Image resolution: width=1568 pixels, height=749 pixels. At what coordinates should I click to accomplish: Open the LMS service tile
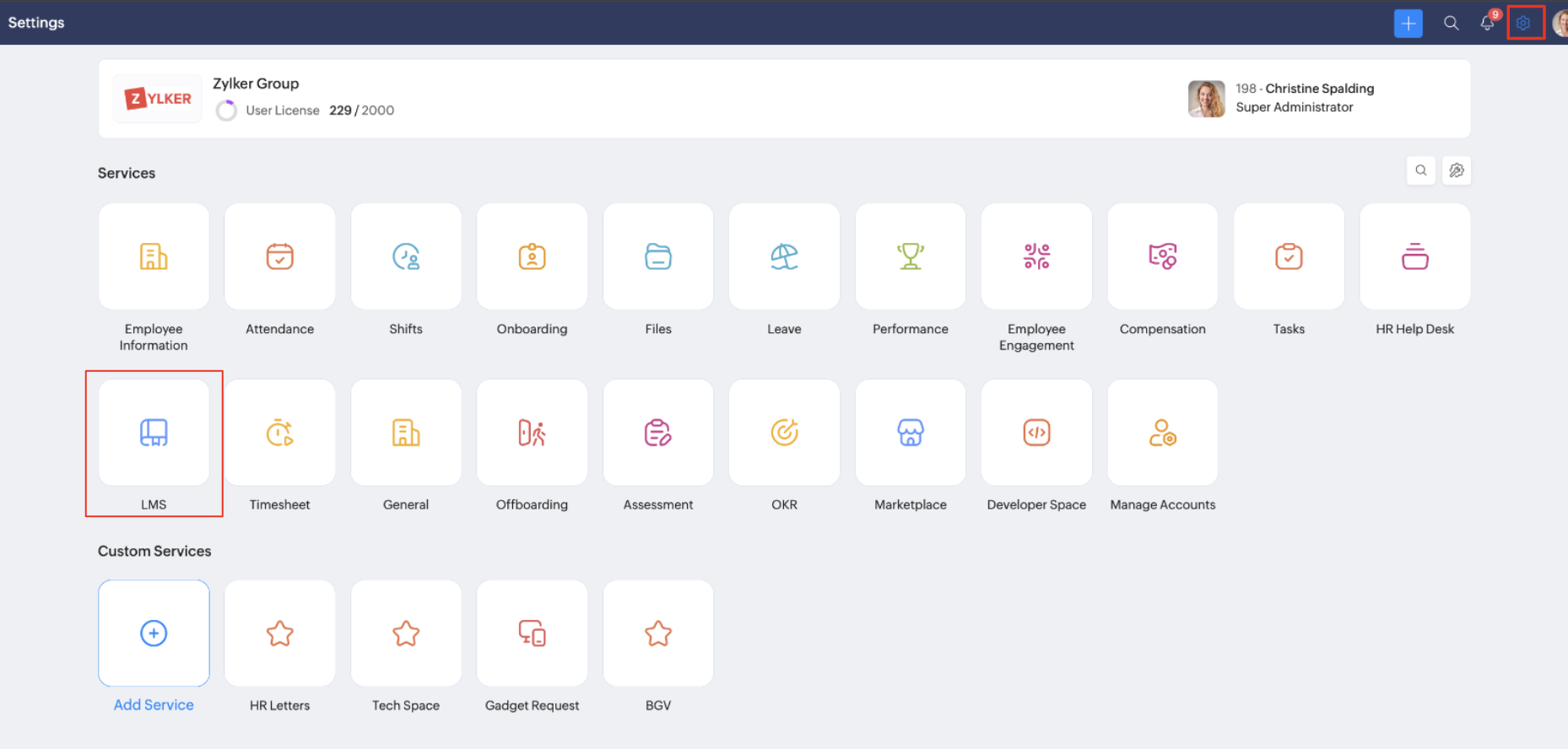pyautogui.click(x=154, y=433)
